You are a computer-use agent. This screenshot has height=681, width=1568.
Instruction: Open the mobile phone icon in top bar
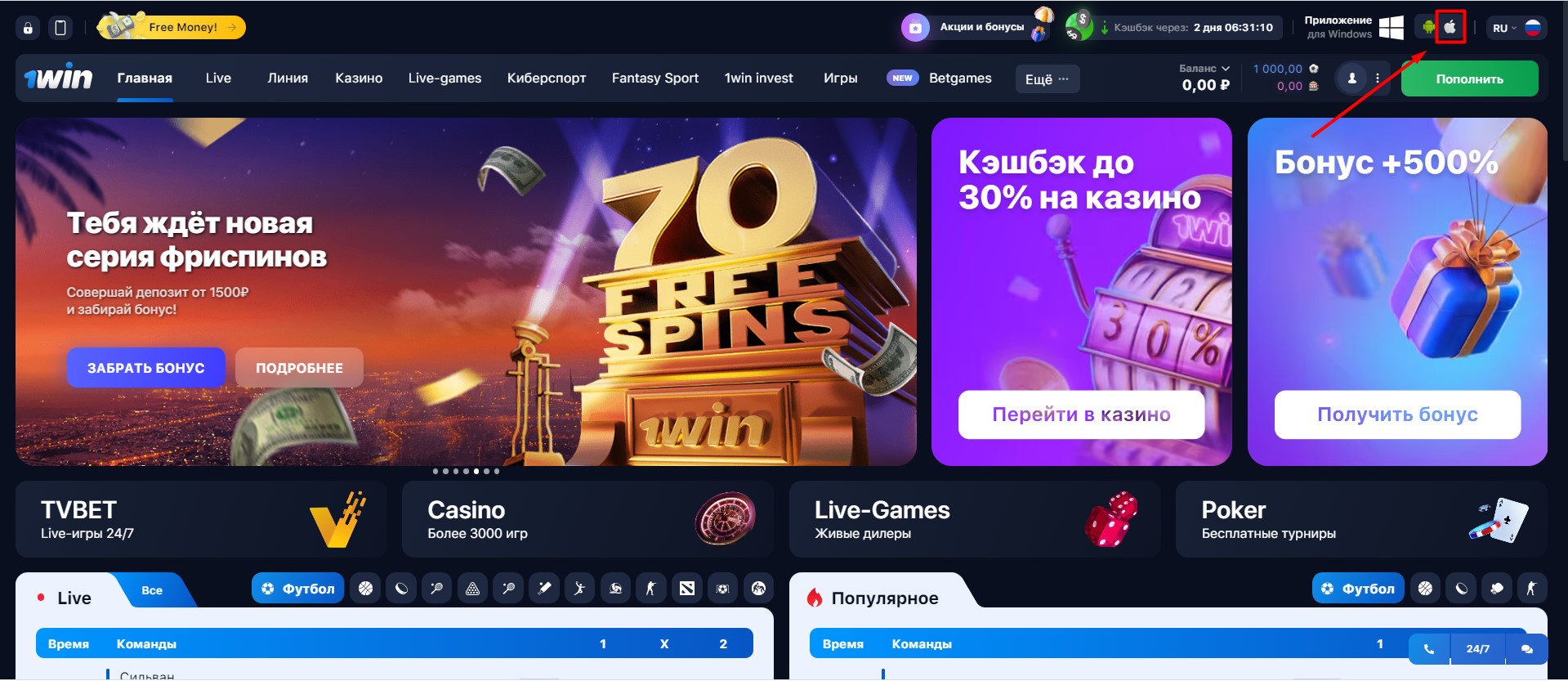(x=60, y=28)
